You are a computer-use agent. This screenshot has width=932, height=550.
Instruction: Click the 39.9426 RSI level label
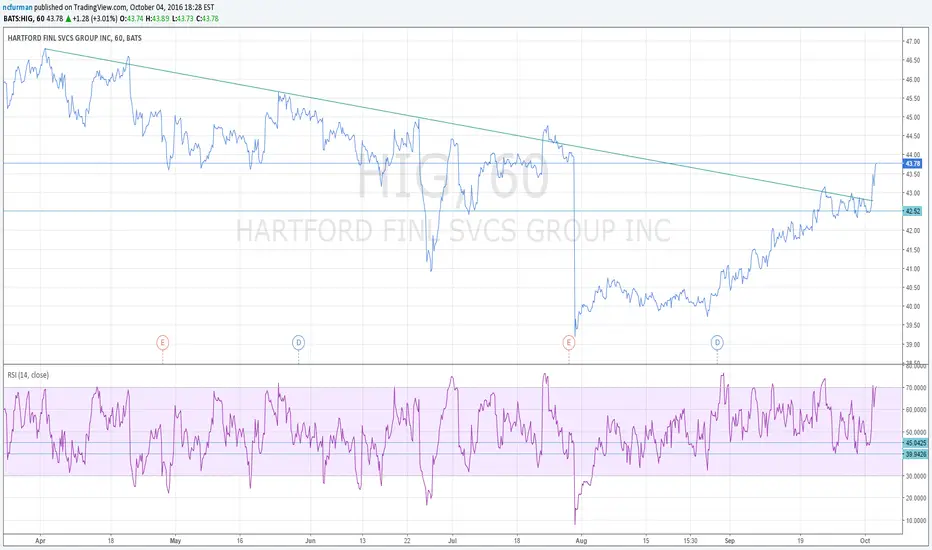pos(915,454)
